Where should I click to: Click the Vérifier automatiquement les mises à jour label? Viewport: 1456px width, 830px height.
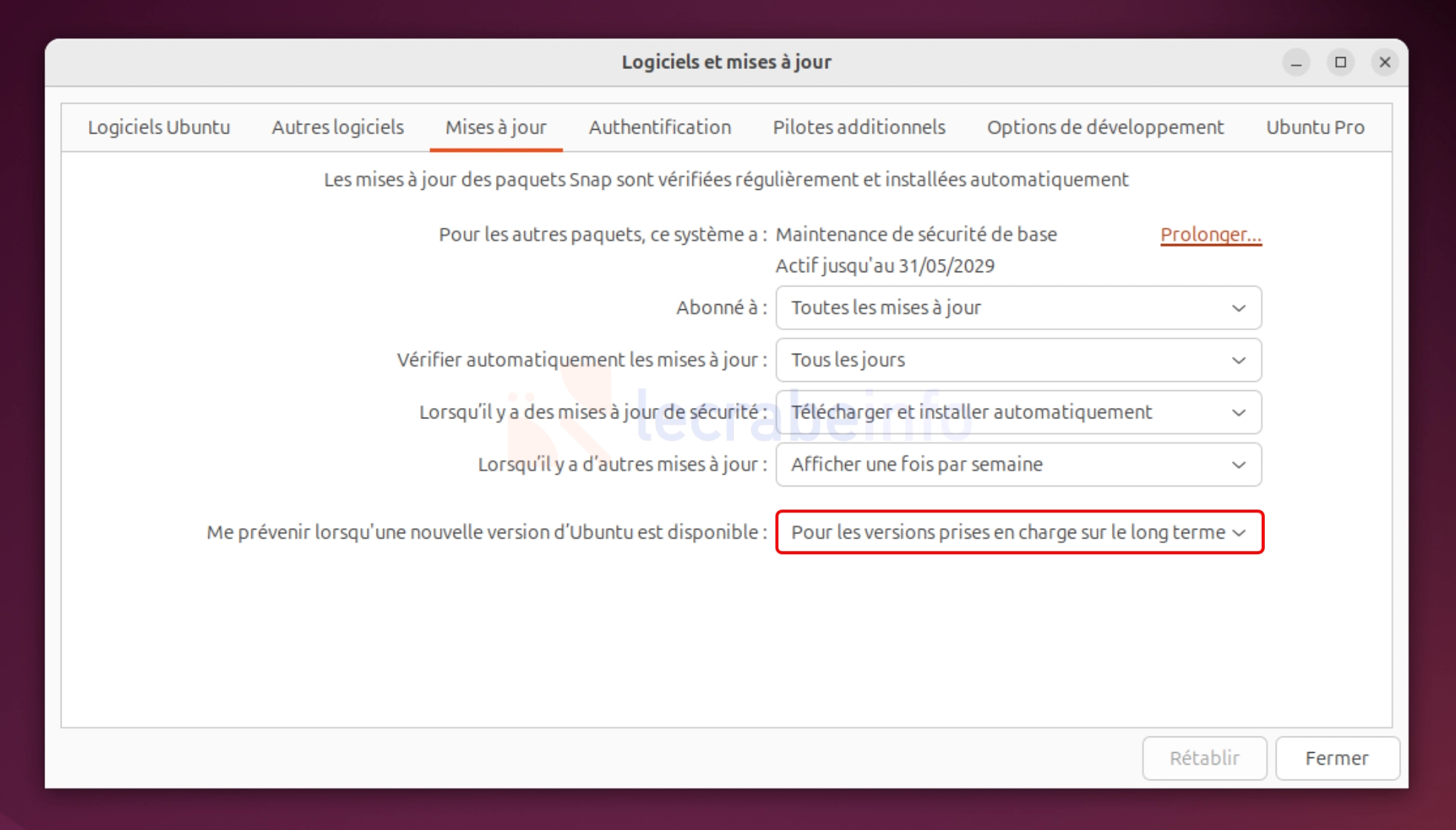pyautogui.click(x=582, y=360)
